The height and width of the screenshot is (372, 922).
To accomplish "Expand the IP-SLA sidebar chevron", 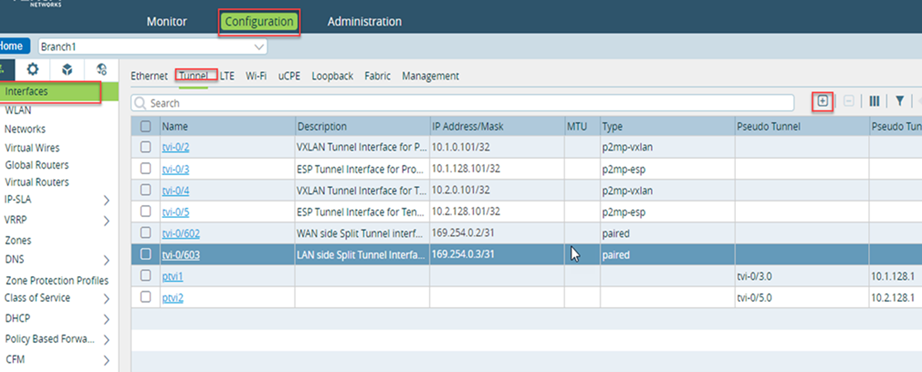I will pyautogui.click(x=106, y=200).
